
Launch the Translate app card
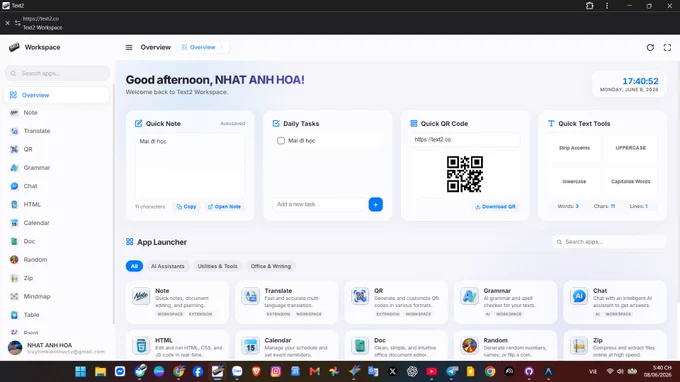click(286, 302)
